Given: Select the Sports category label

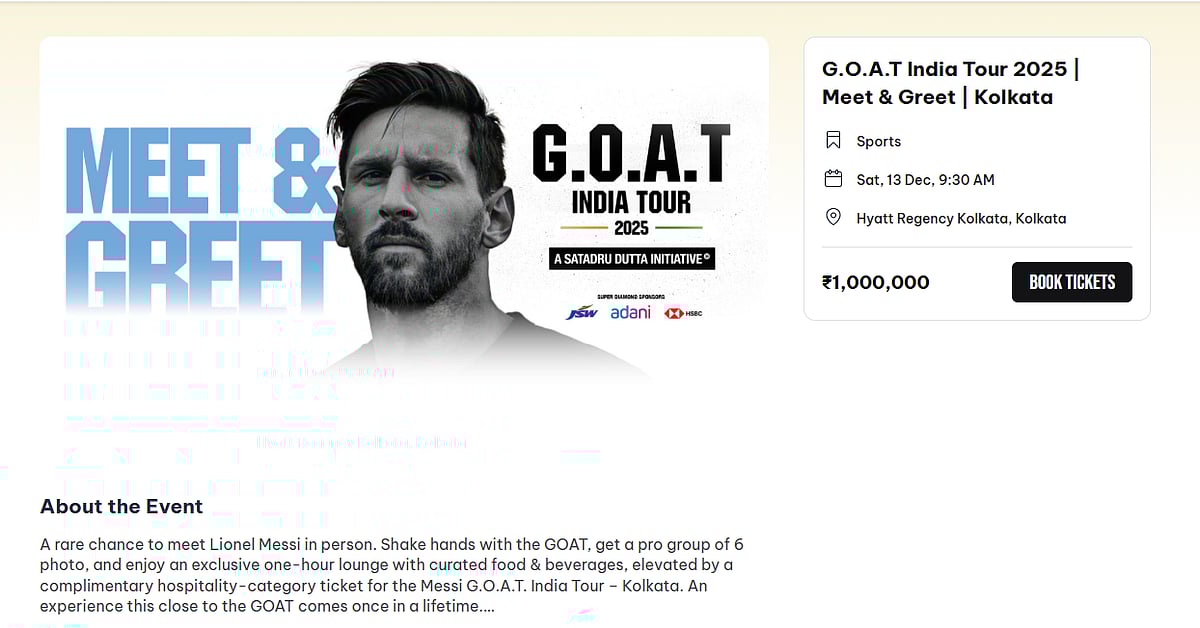Looking at the screenshot, I should click(878, 142).
